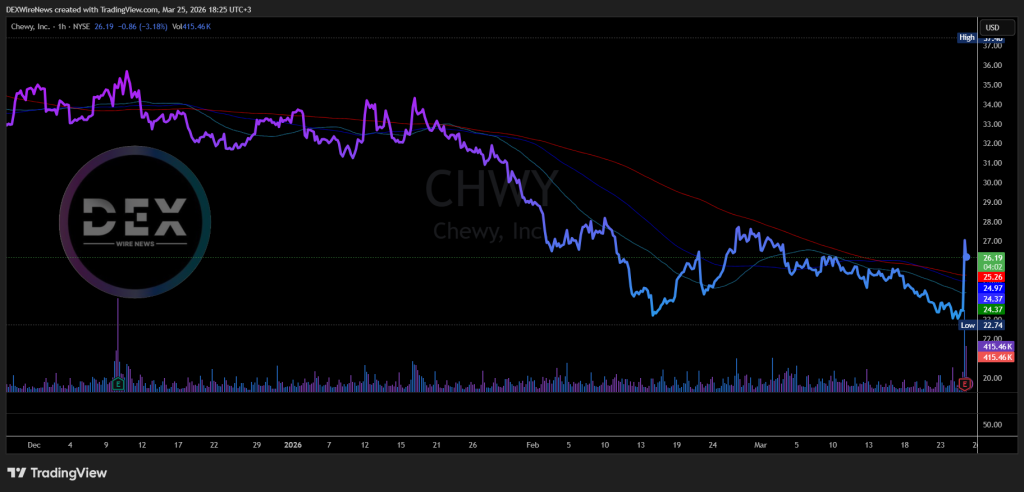Select the blue 24.97 moving average label
Viewport: 1024px width, 492px height.
coord(992,288)
